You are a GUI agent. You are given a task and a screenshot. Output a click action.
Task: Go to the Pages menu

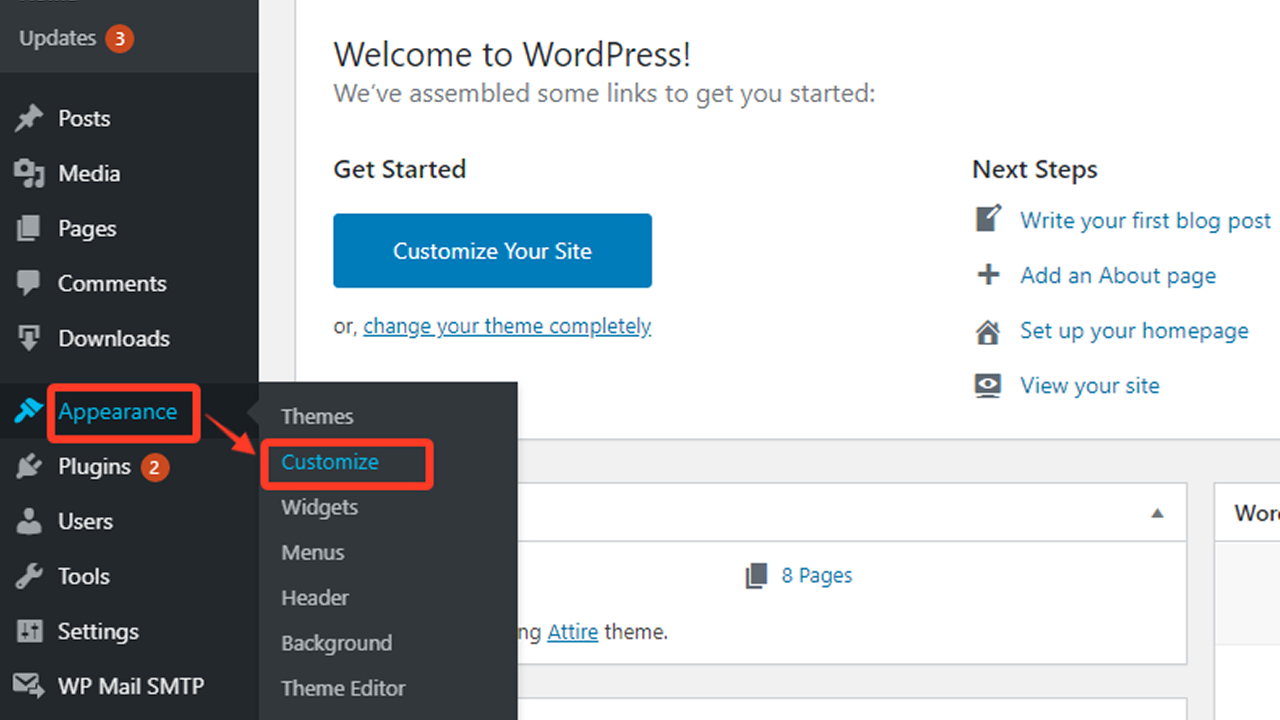(x=87, y=229)
